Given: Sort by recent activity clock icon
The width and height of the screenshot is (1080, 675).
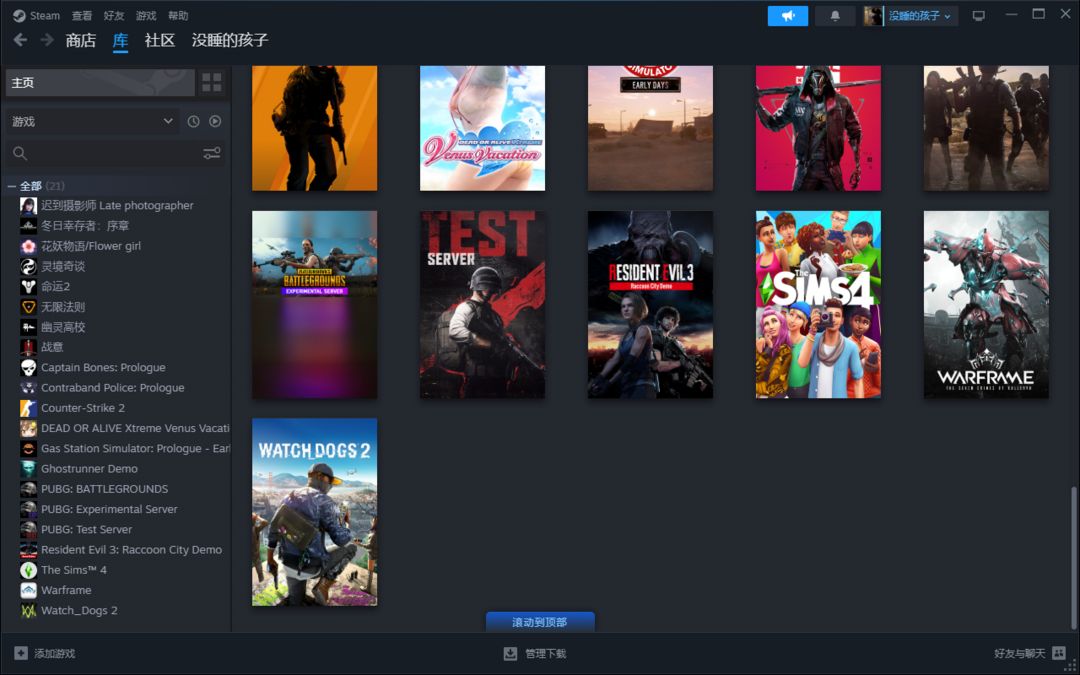Looking at the screenshot, I should coord(194,121).
